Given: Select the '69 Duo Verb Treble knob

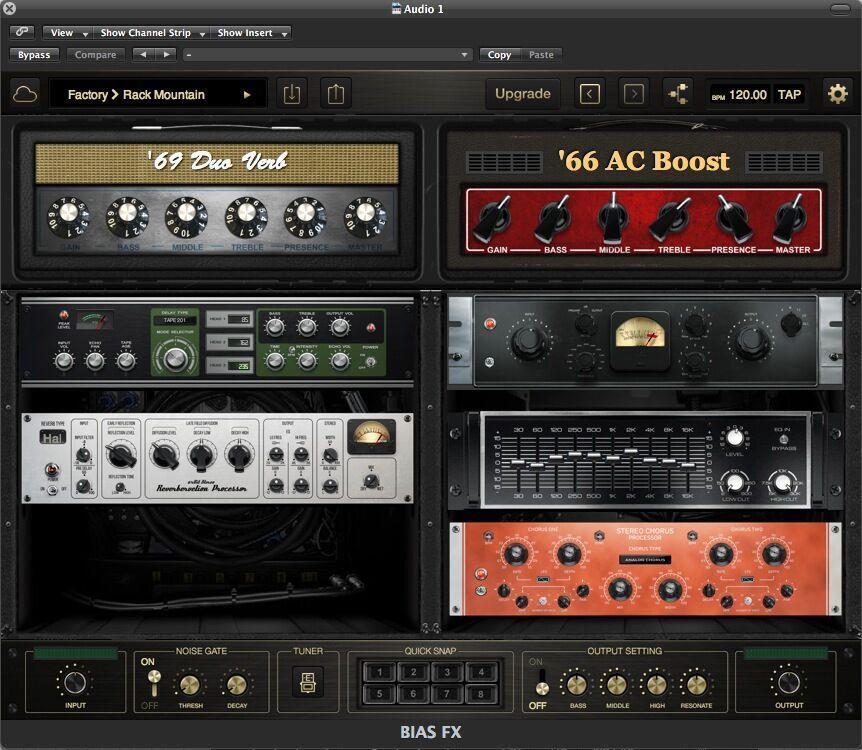Looking at the screenshot, I should coord(246,217).
